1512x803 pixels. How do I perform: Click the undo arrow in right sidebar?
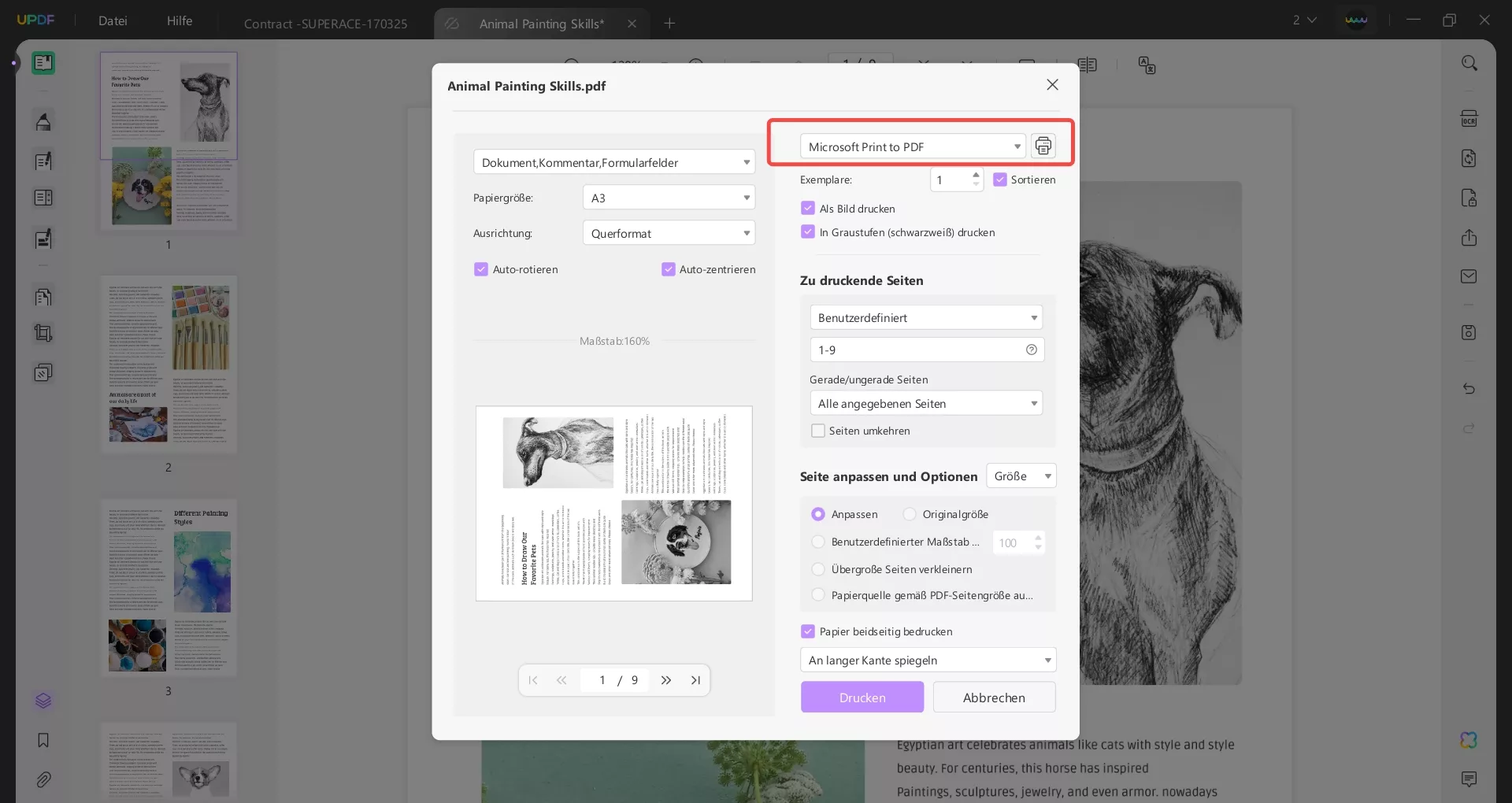tap(1469, 389)
